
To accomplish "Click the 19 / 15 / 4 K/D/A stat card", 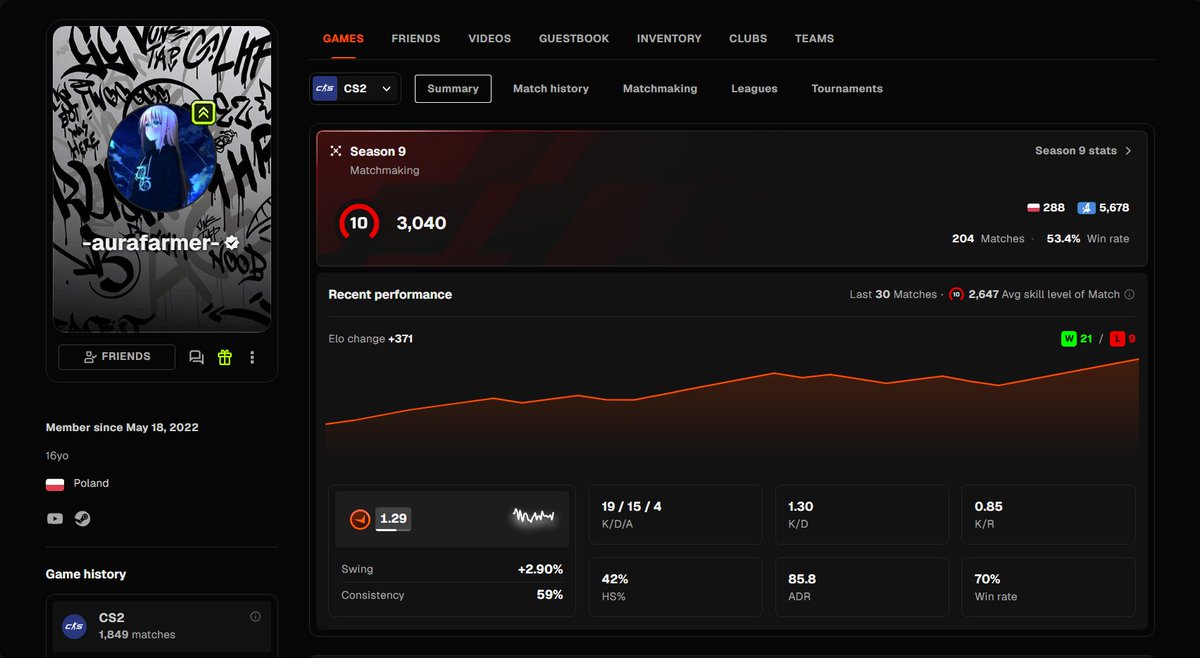I will click(x=675, y=515).
